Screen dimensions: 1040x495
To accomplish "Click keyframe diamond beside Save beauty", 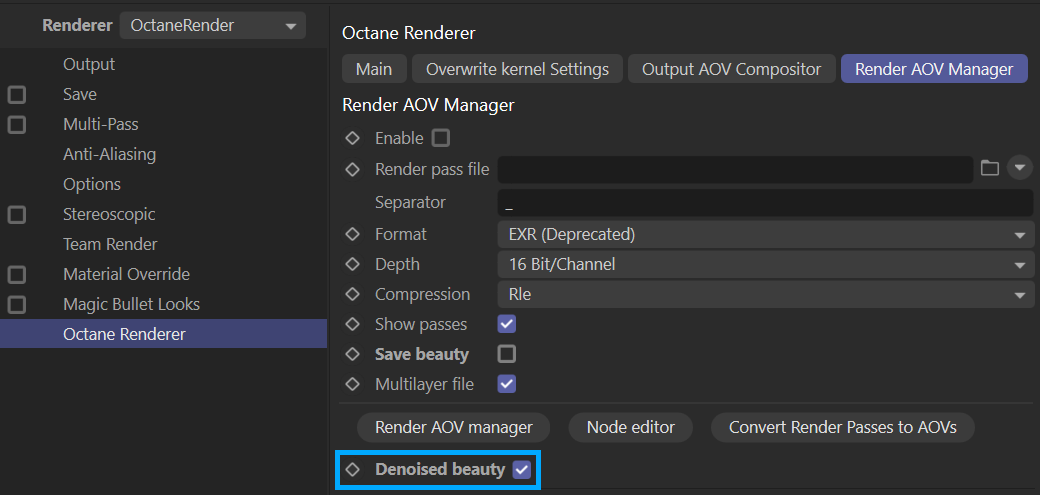I will click(x=352, y=354).
